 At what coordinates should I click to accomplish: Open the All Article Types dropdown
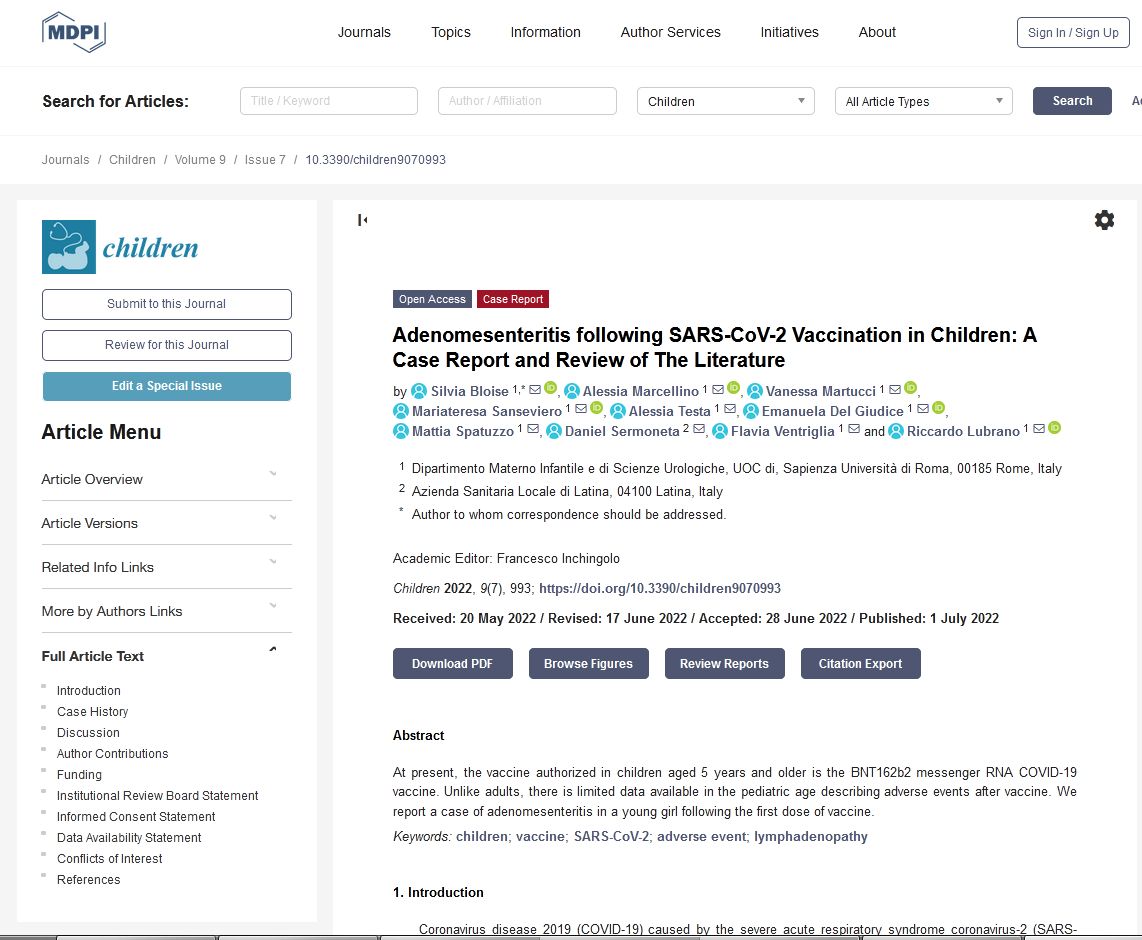(923, 101)
